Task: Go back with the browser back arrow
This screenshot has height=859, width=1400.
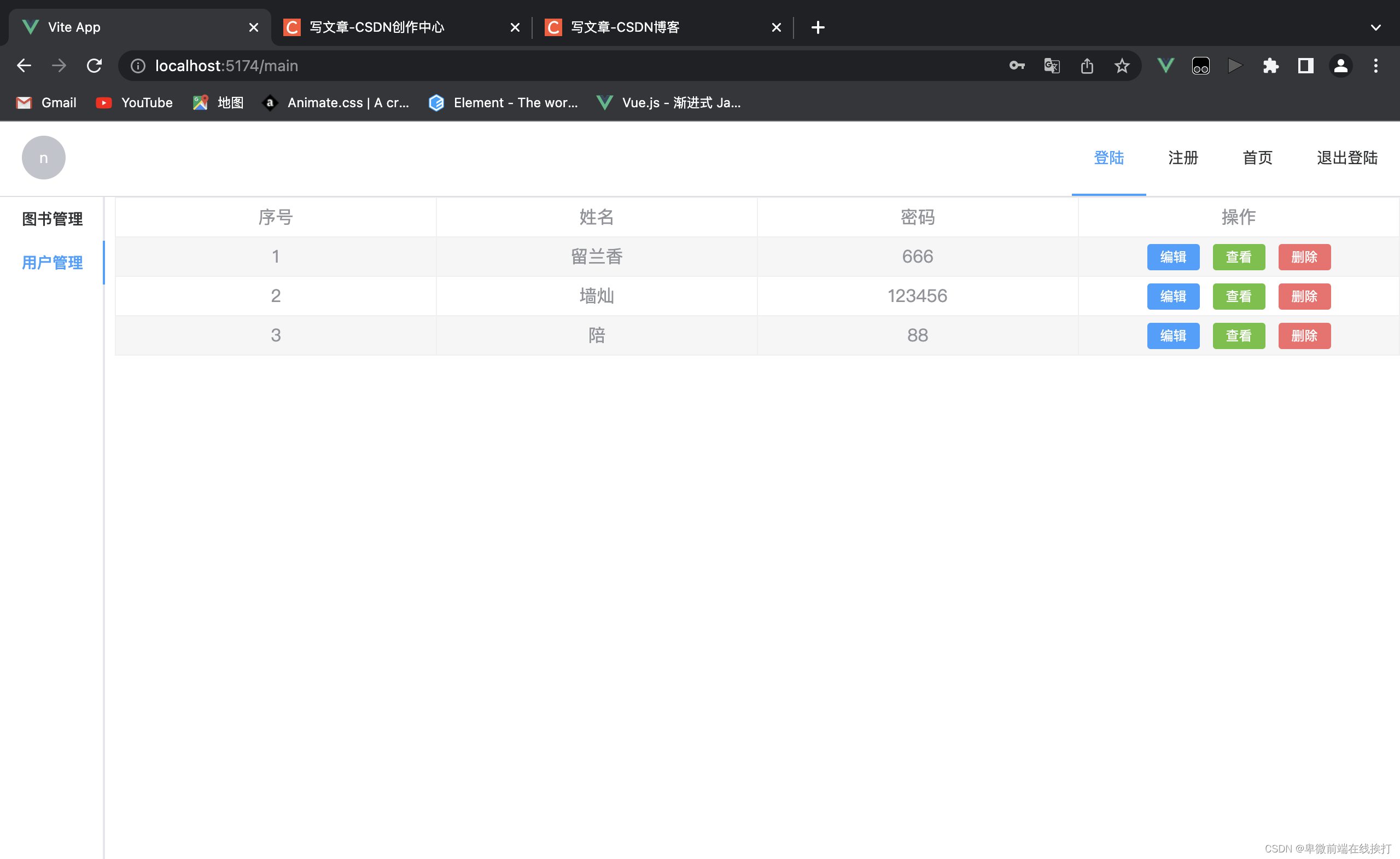Action: 24,66
